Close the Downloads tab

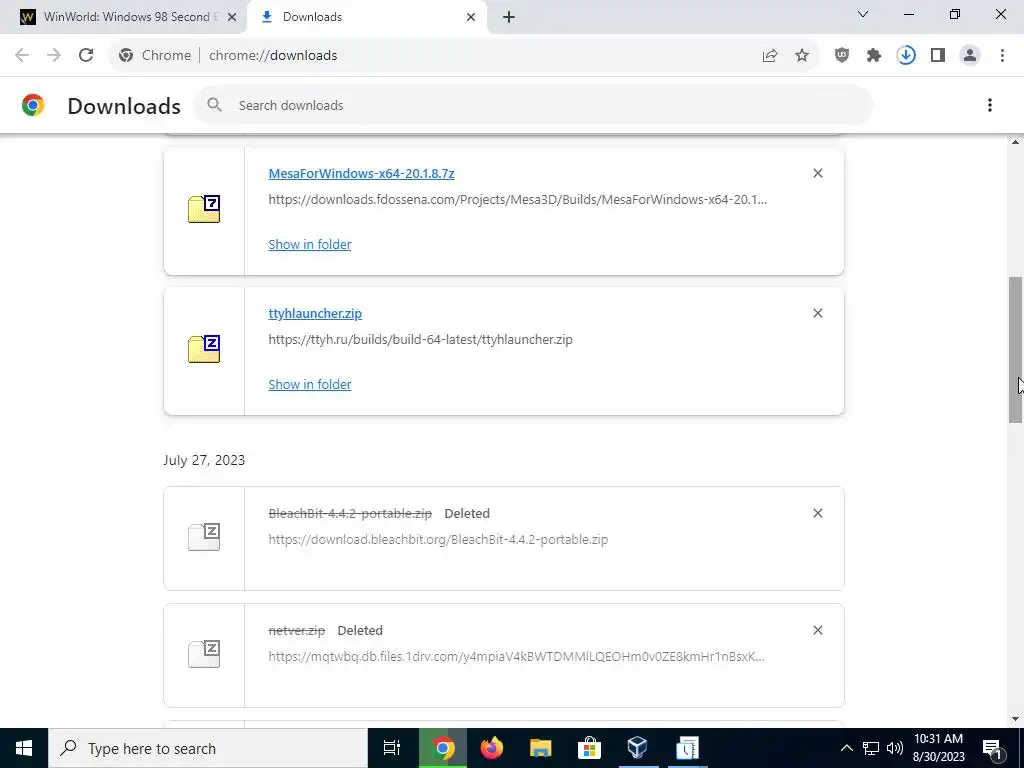[x=471, y=17]
